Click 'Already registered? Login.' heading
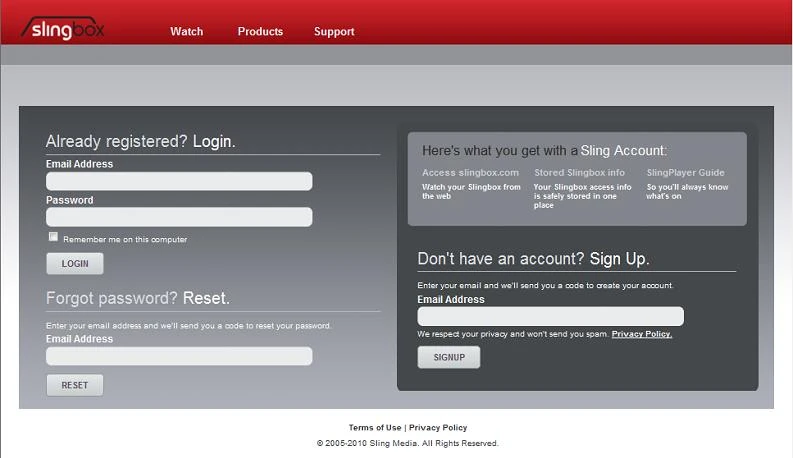This screenshot has height=458, width=793. [141, 141]
